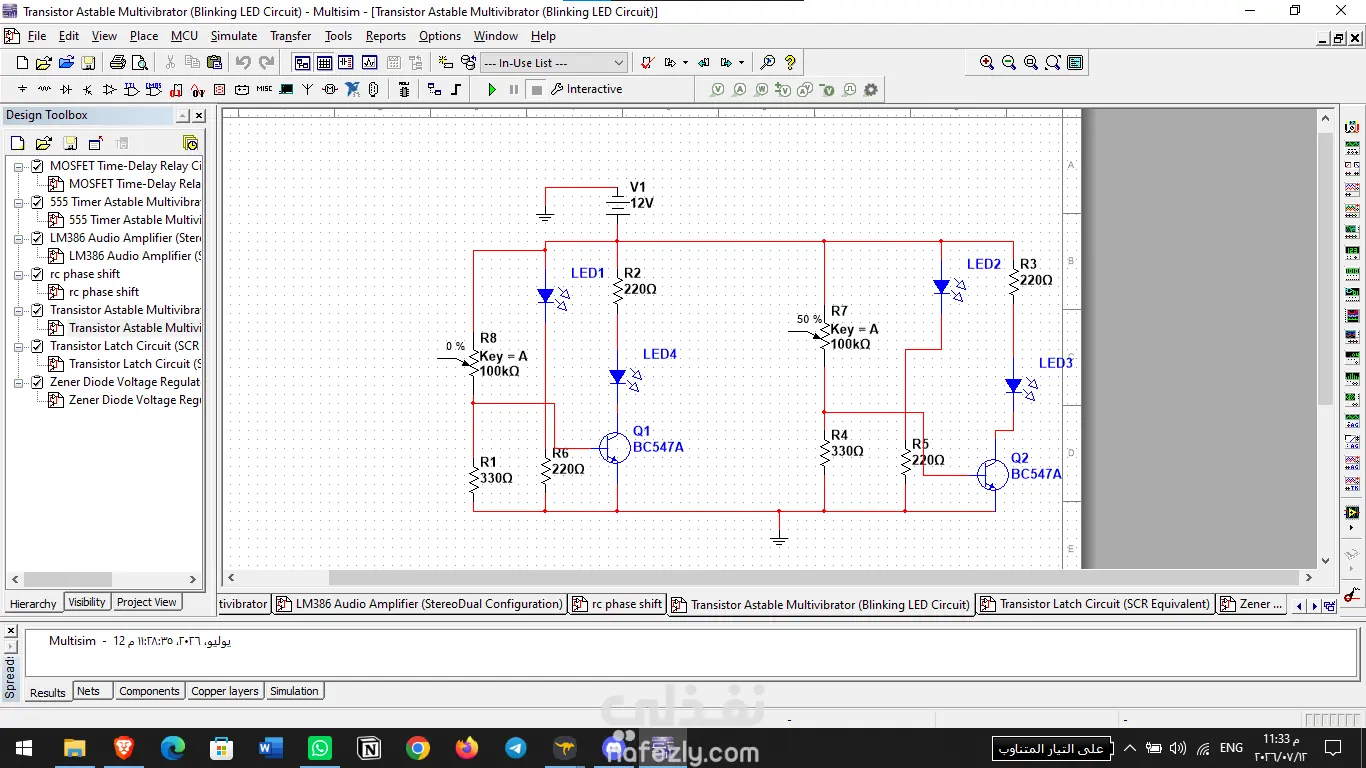Select the Visibility tab
Viewport: 1366px width, 768px height.
(86, 602)
